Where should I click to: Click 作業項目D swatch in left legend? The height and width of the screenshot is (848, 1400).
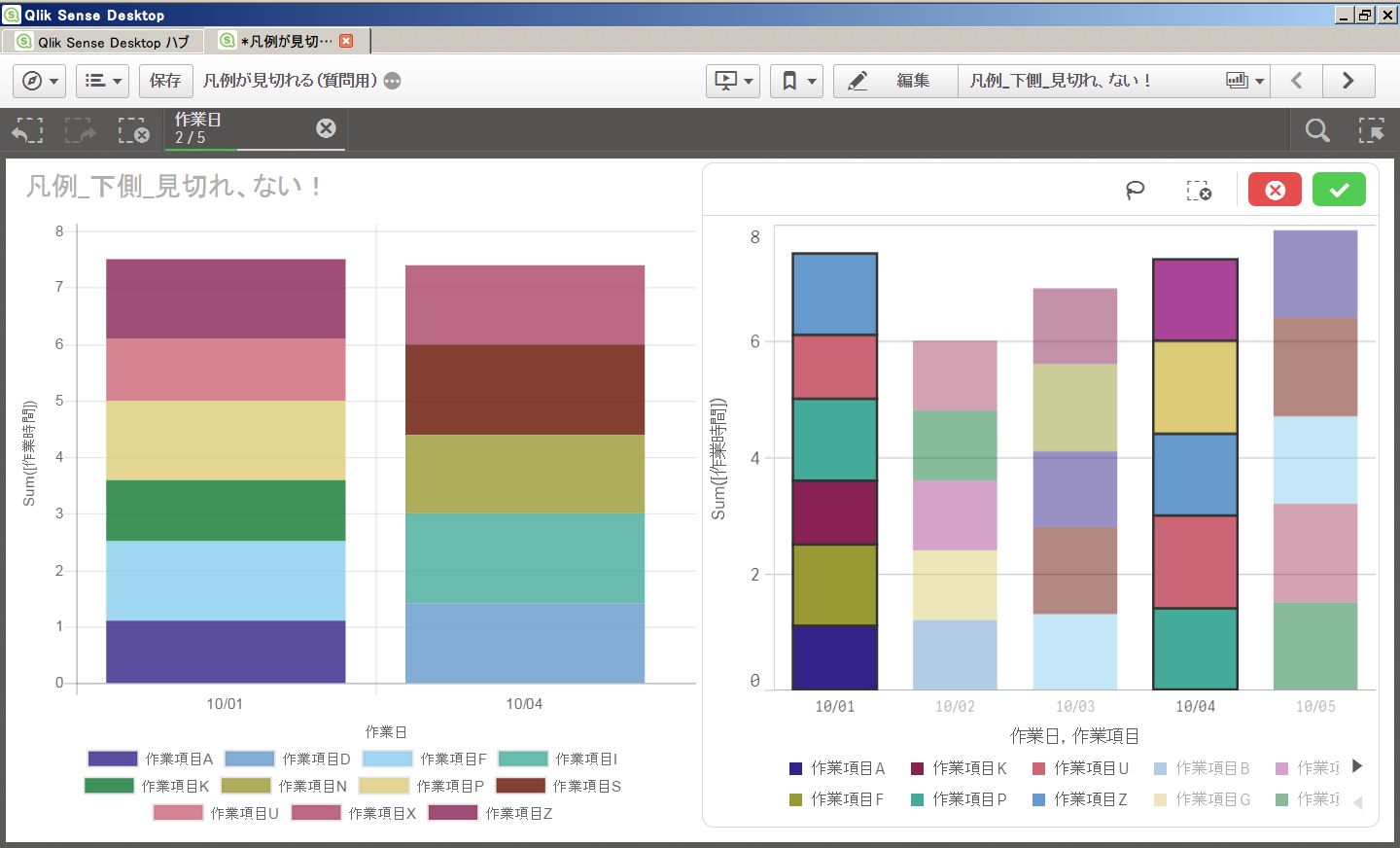(x=250, y=759)
